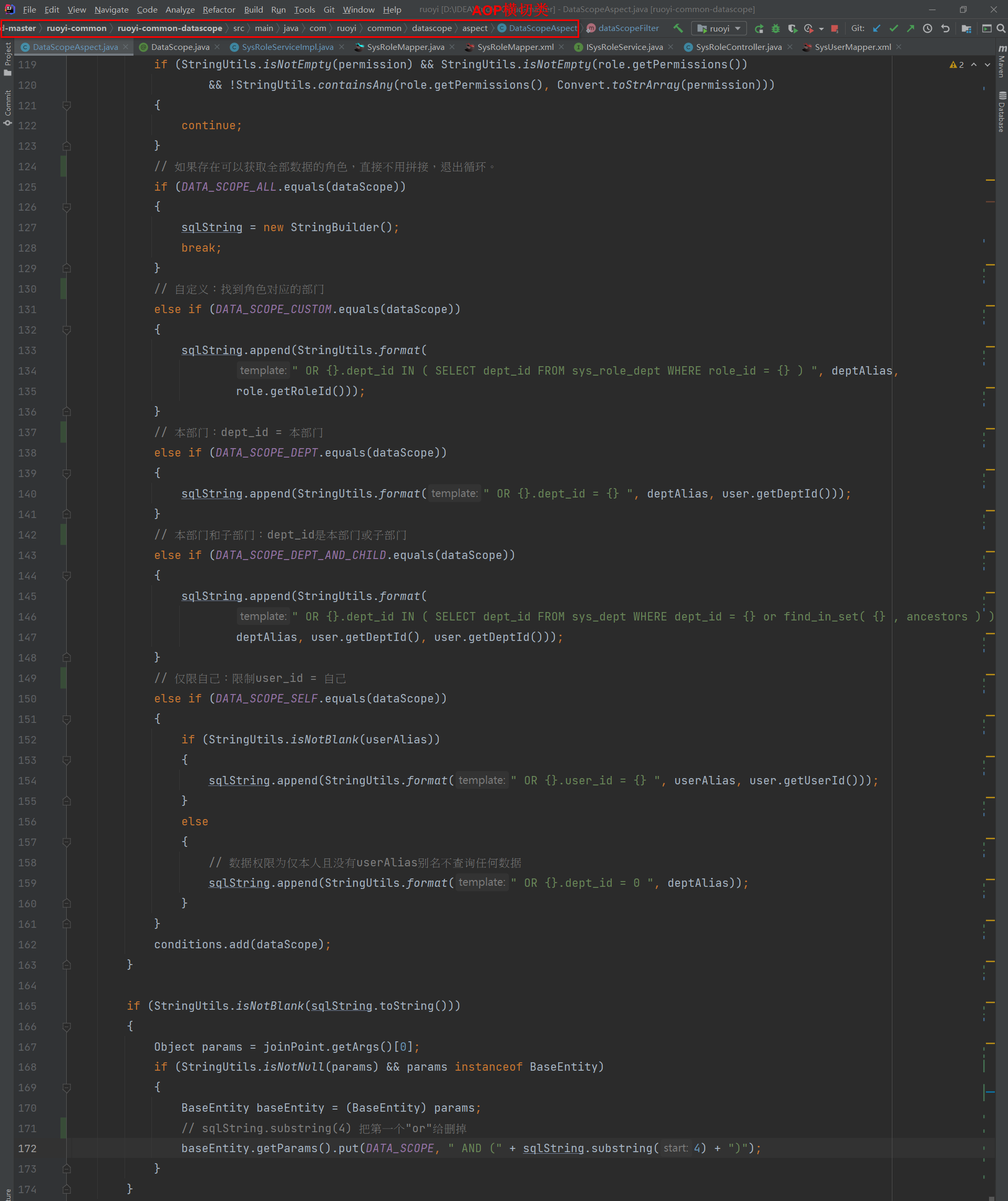1008x1201 pixels.
Task: Click the DataScopeAspect class breadcrumb
Action: [538, 28]
